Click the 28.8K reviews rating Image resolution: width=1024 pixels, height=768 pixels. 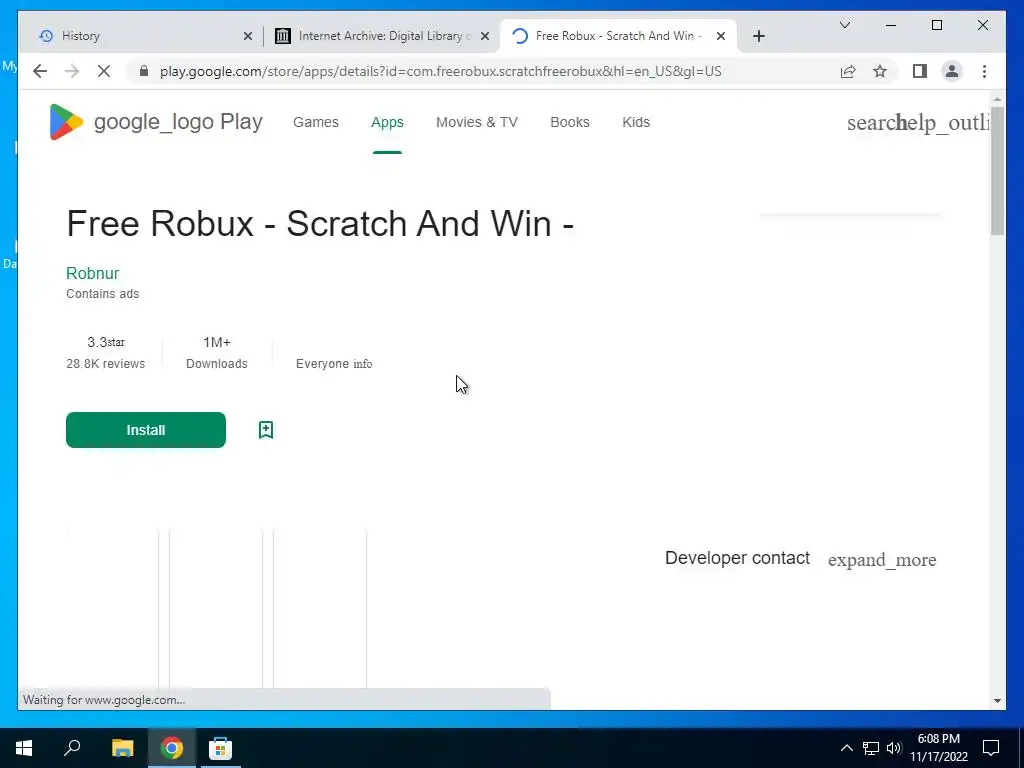[105, 364]
